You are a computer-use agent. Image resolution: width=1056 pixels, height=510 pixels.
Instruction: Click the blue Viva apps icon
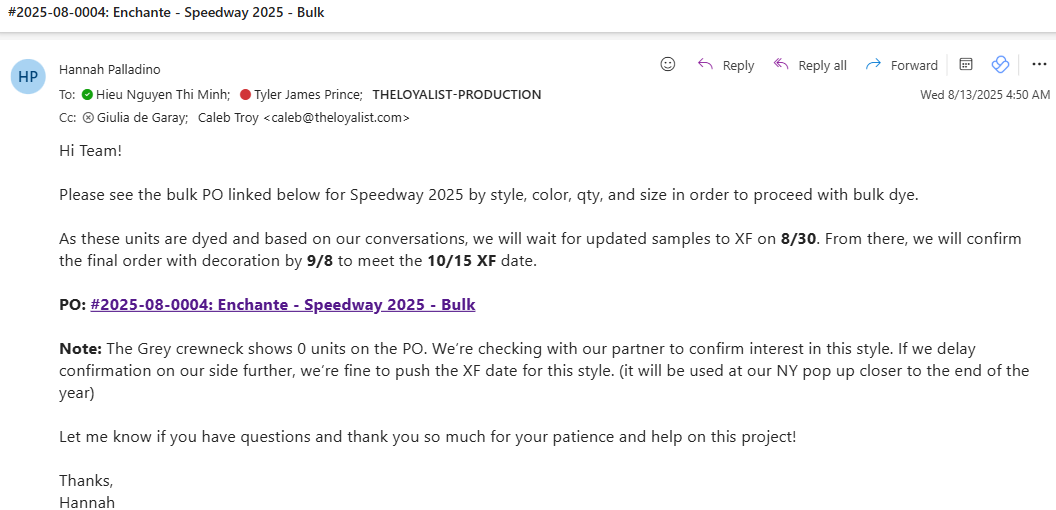(x=1000, y=64)
